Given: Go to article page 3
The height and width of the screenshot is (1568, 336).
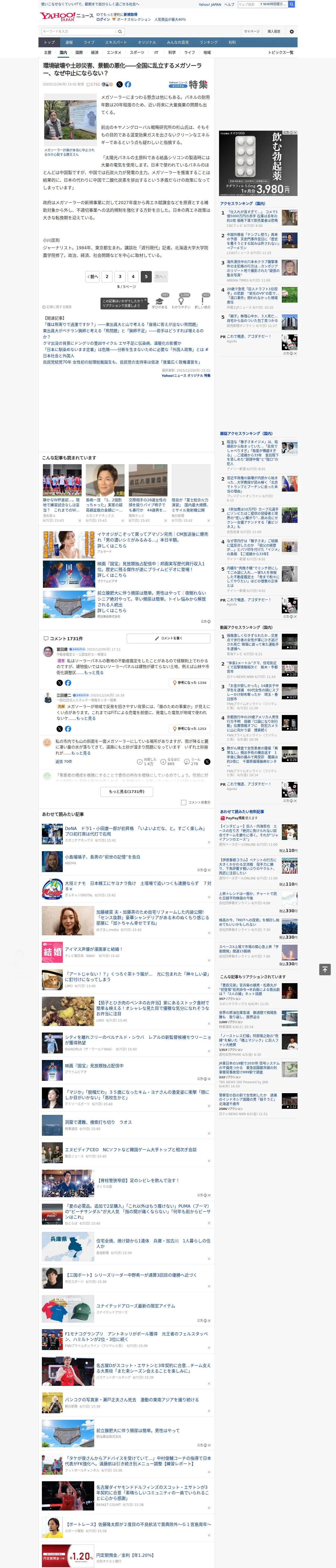Looking at the screenshot, I should tap(120, 276).
